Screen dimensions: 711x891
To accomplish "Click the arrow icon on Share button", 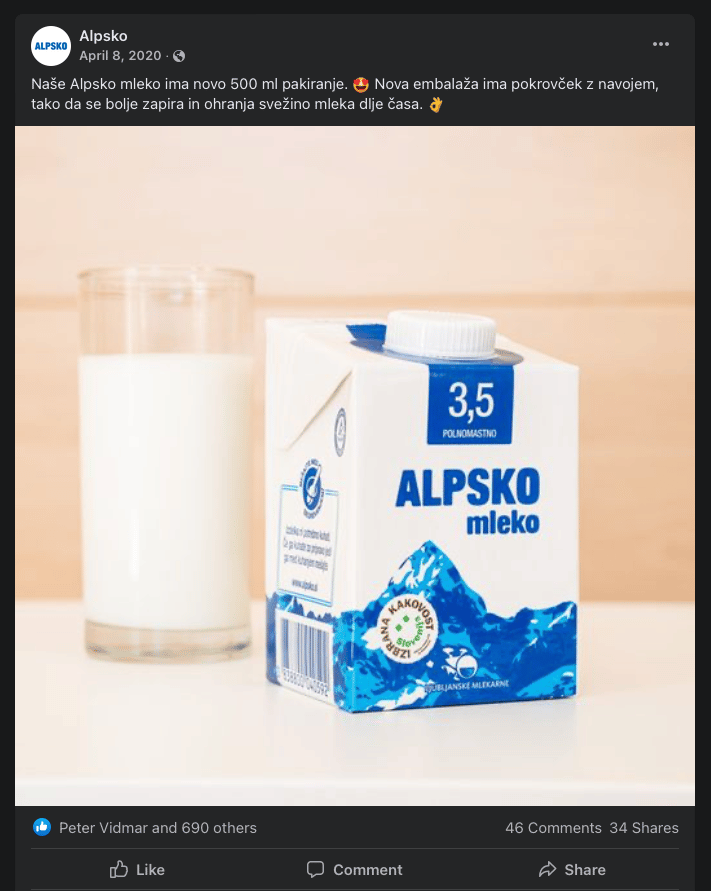I will pos(547,869).
